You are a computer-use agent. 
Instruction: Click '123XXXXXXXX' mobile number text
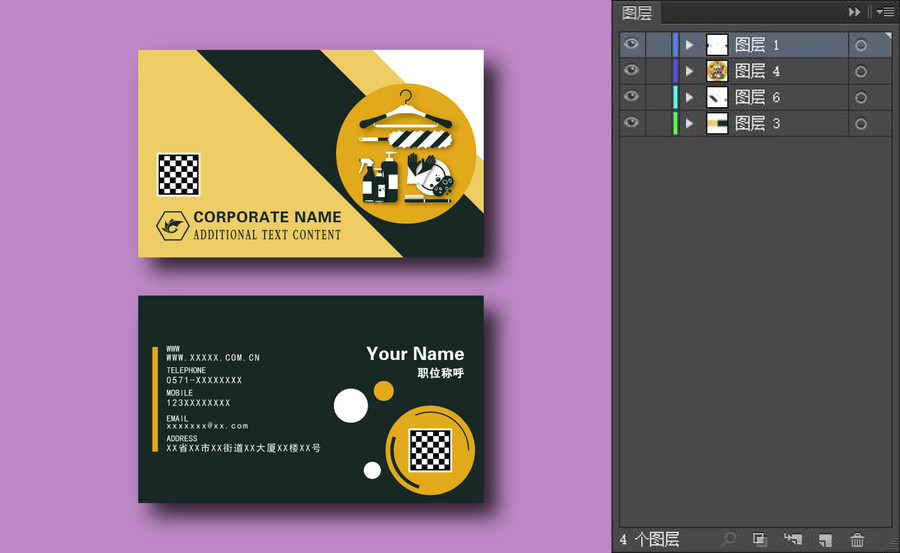click(x=198, y=403)
